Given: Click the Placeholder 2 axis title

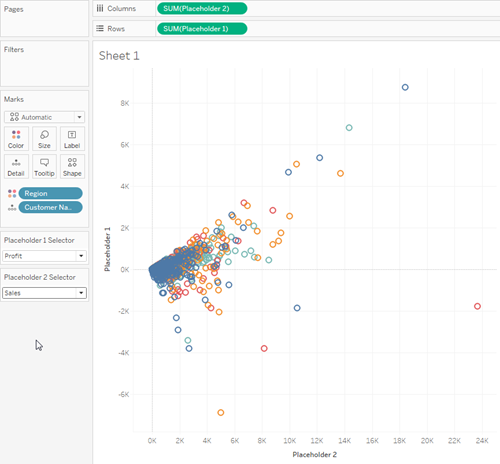Looking at the screenshot, I should pos(314,454).
